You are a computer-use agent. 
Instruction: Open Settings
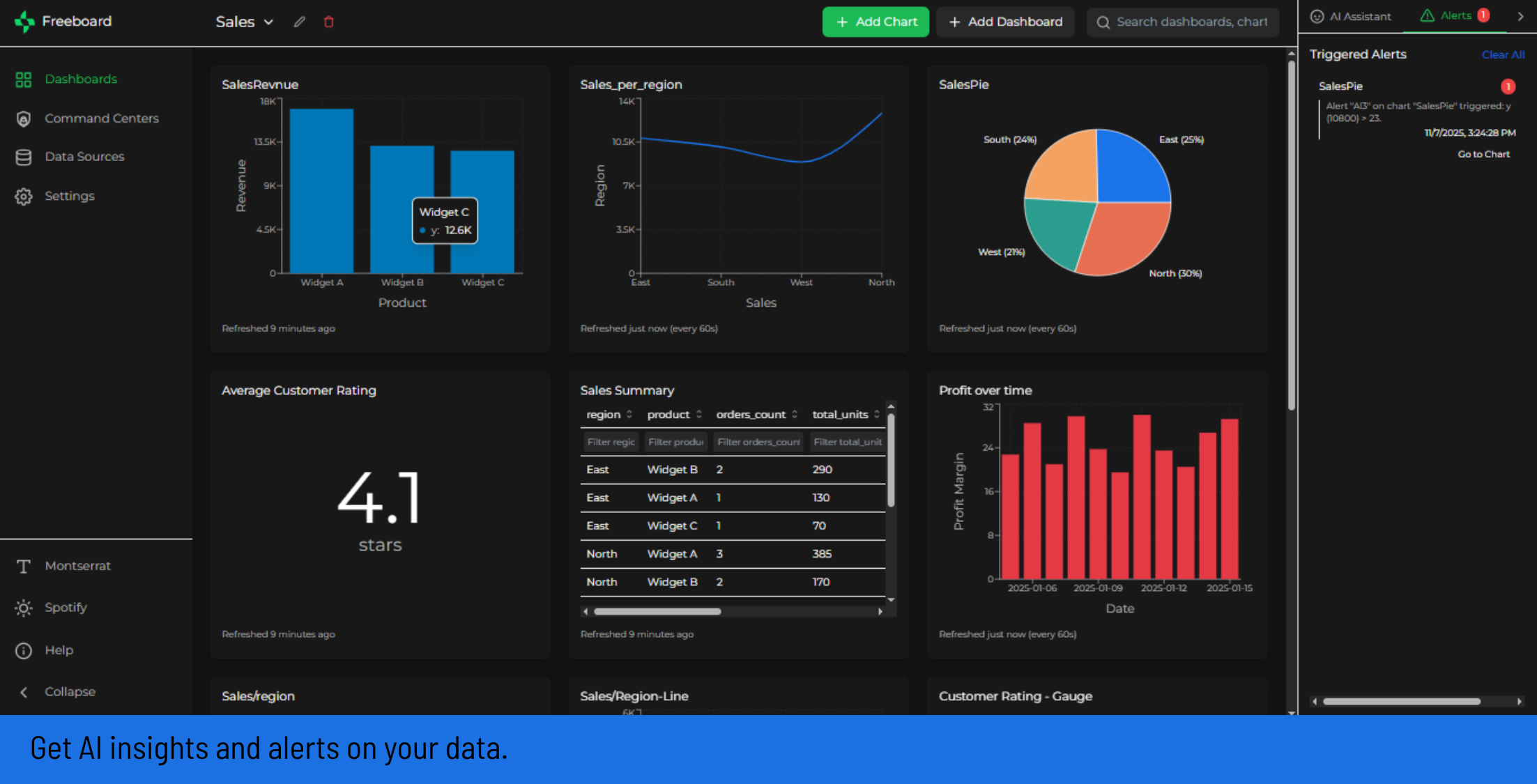coord(70,196)
